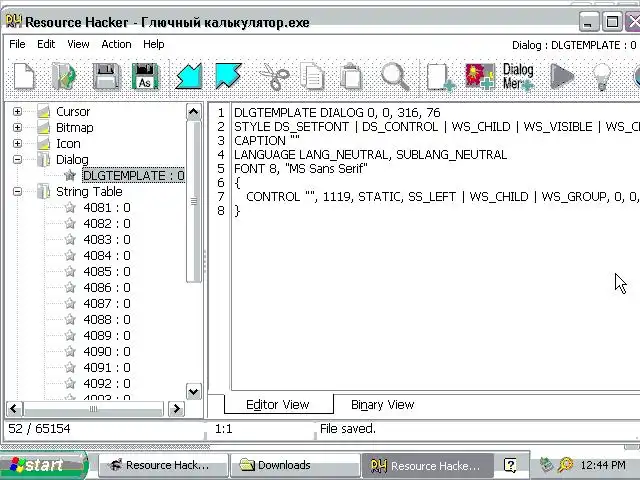Click the Paste clipboard icon
Screen dimensions: 640x480
tap(351, 76)
